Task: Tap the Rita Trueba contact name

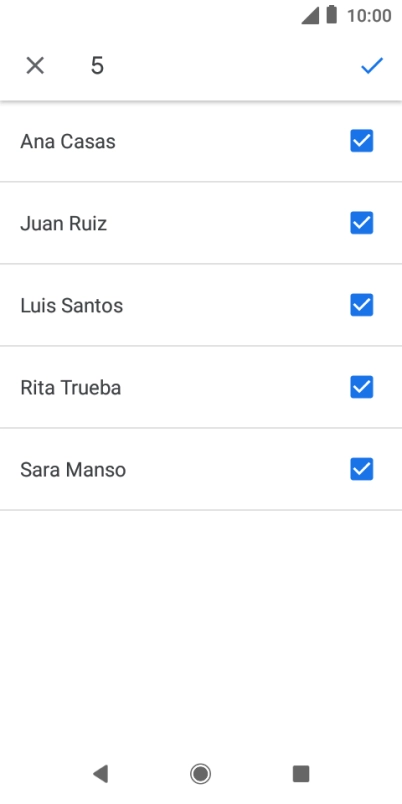Action: click(71, 388)
